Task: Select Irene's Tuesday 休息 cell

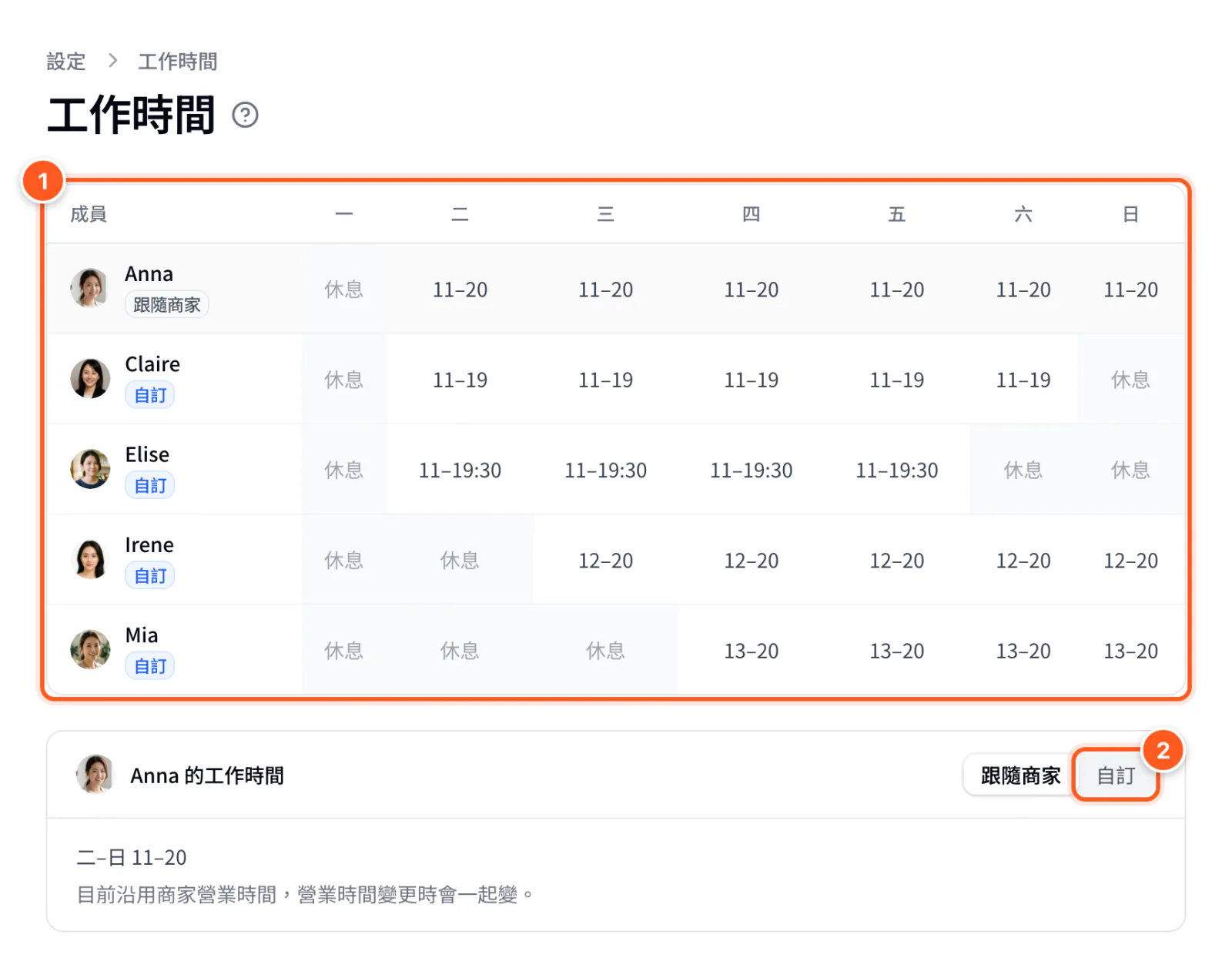Action: (460, 561)
